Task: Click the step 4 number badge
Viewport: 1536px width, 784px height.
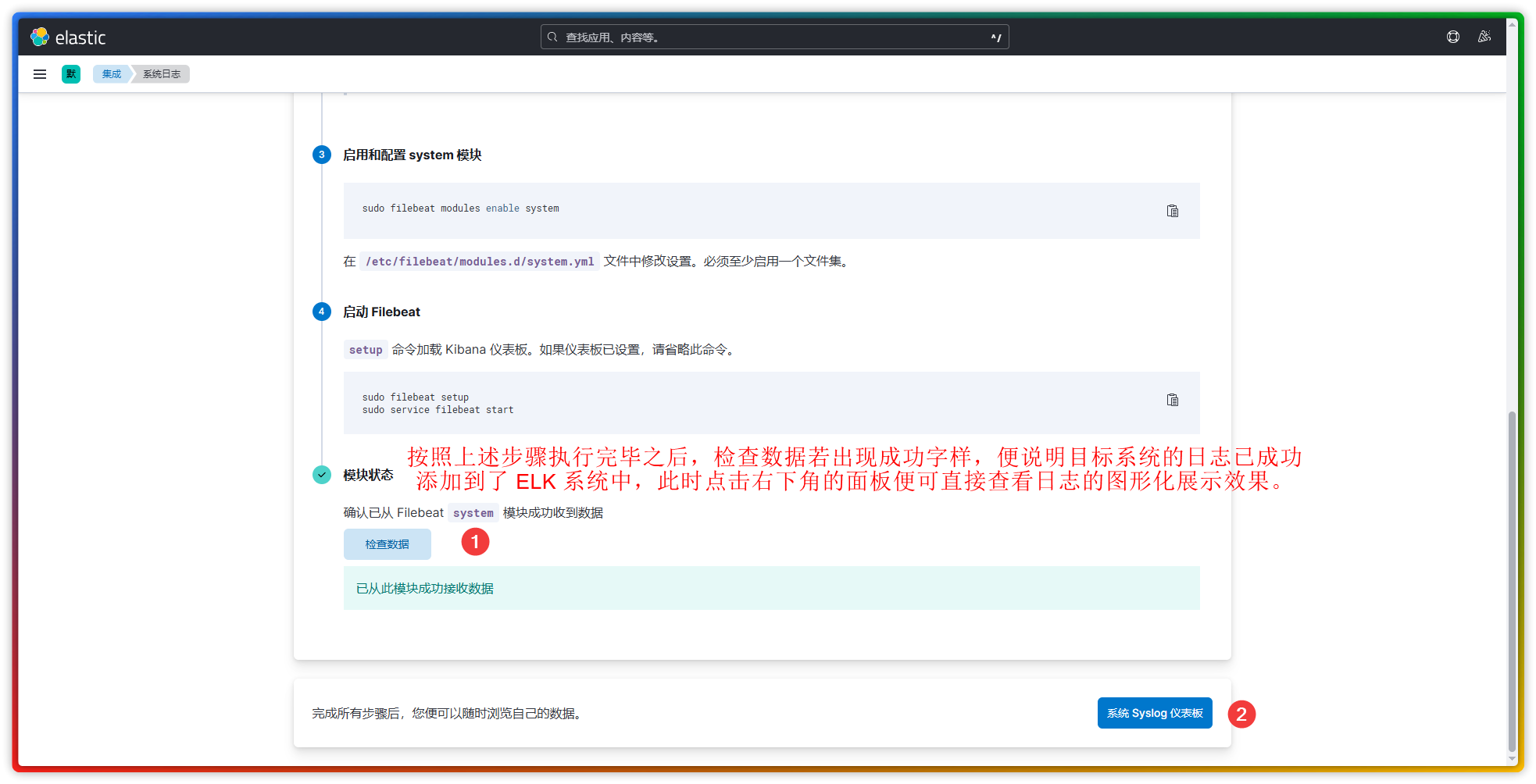Action: point(322,312)
